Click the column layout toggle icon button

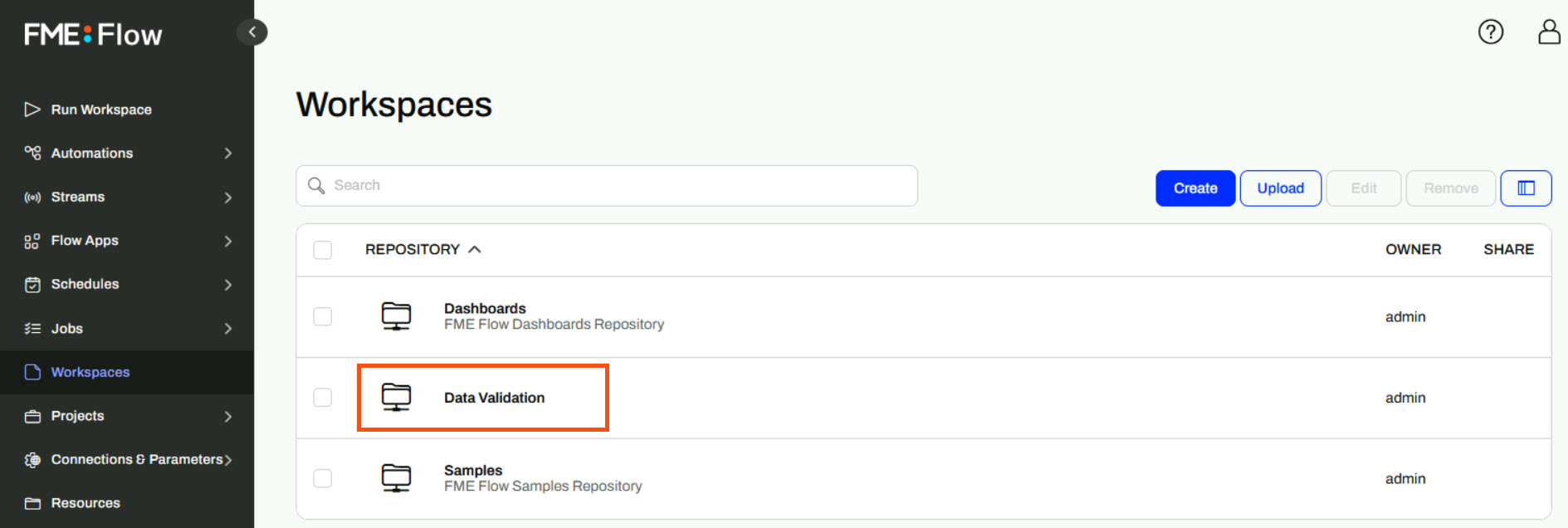coord(1526,188)
